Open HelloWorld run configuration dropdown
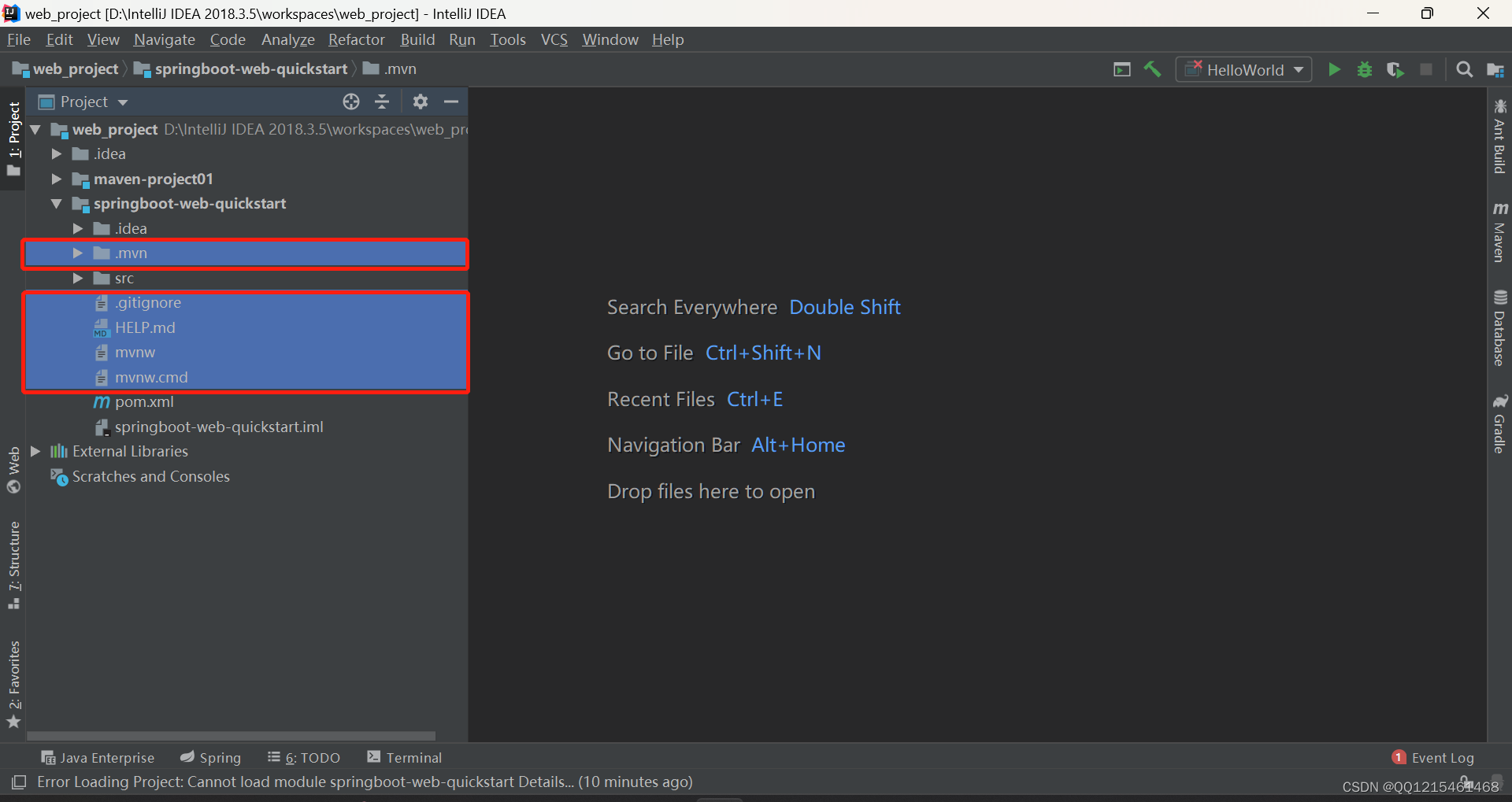 1243,69
